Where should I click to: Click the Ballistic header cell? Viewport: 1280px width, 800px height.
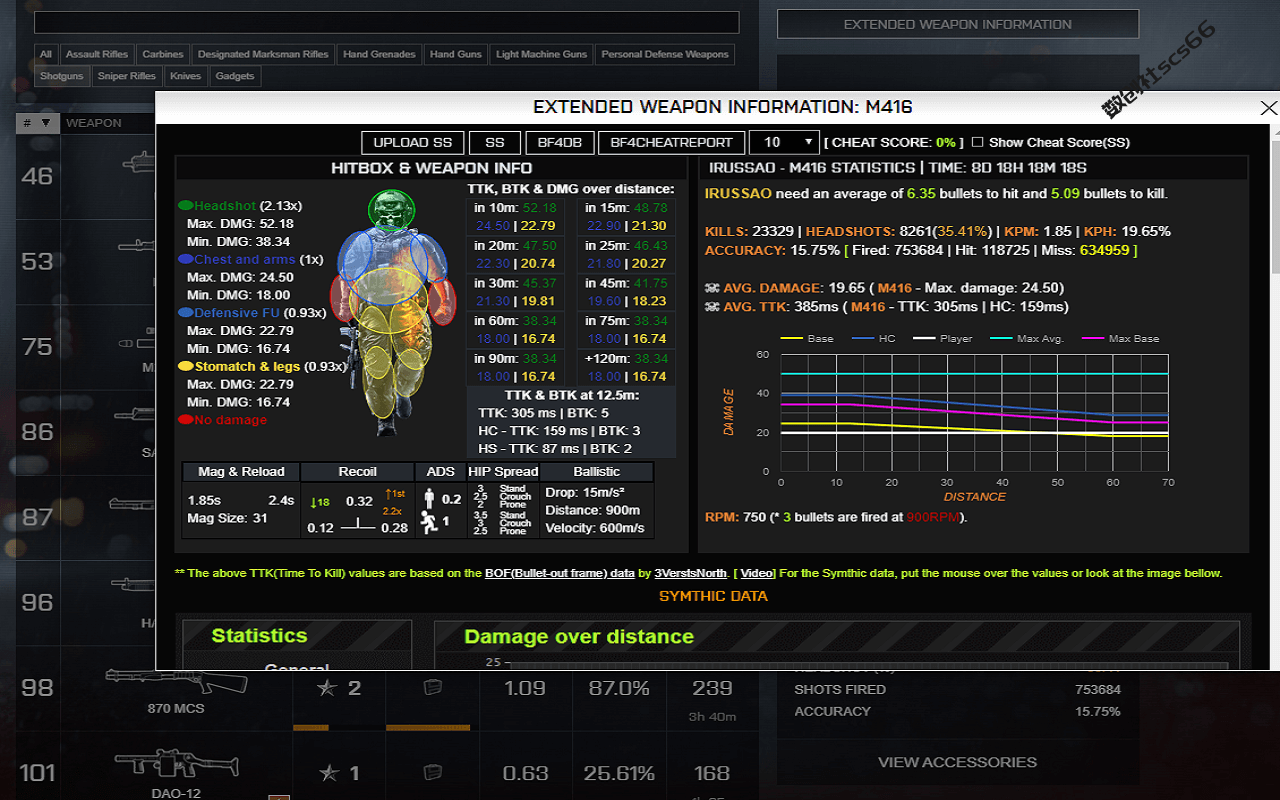tap(597, 471)
